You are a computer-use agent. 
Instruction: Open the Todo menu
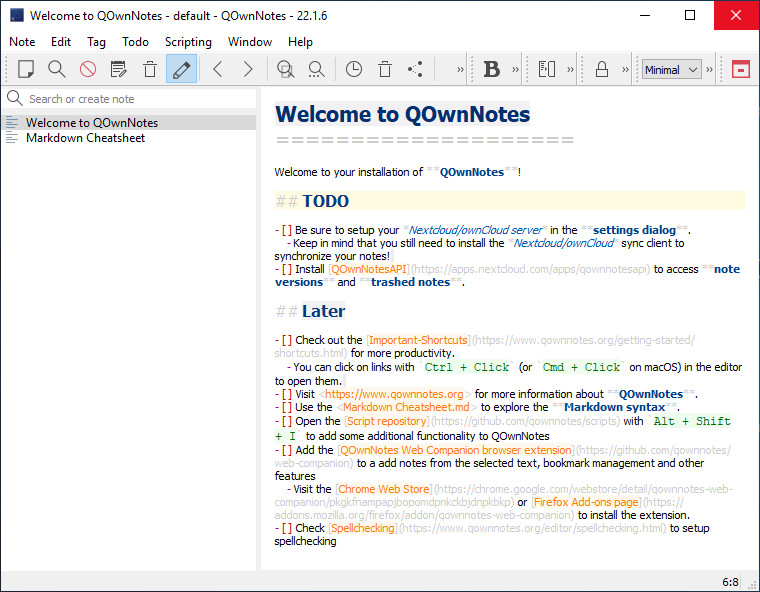tap(135, 42)
